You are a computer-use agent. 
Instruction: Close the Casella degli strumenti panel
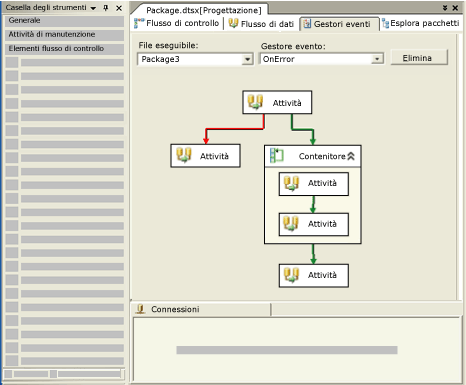tap(119, 8)
